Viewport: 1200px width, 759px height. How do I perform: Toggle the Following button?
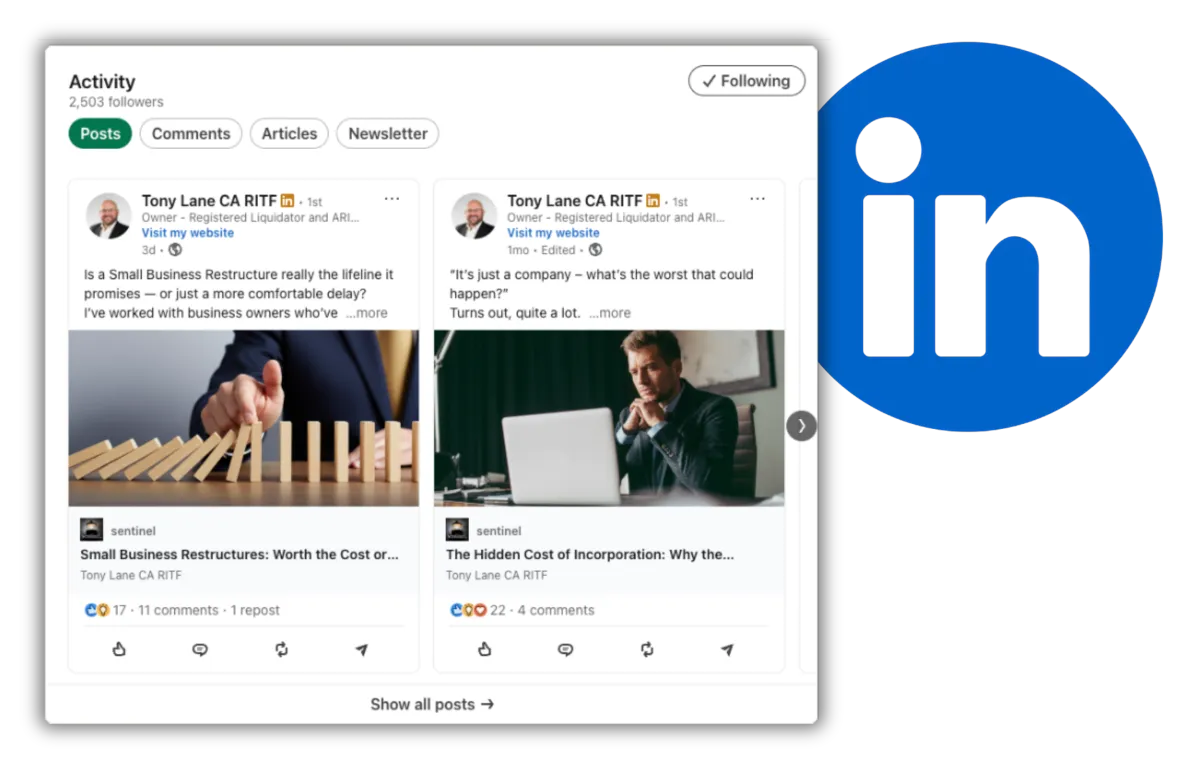click(746, 81)
